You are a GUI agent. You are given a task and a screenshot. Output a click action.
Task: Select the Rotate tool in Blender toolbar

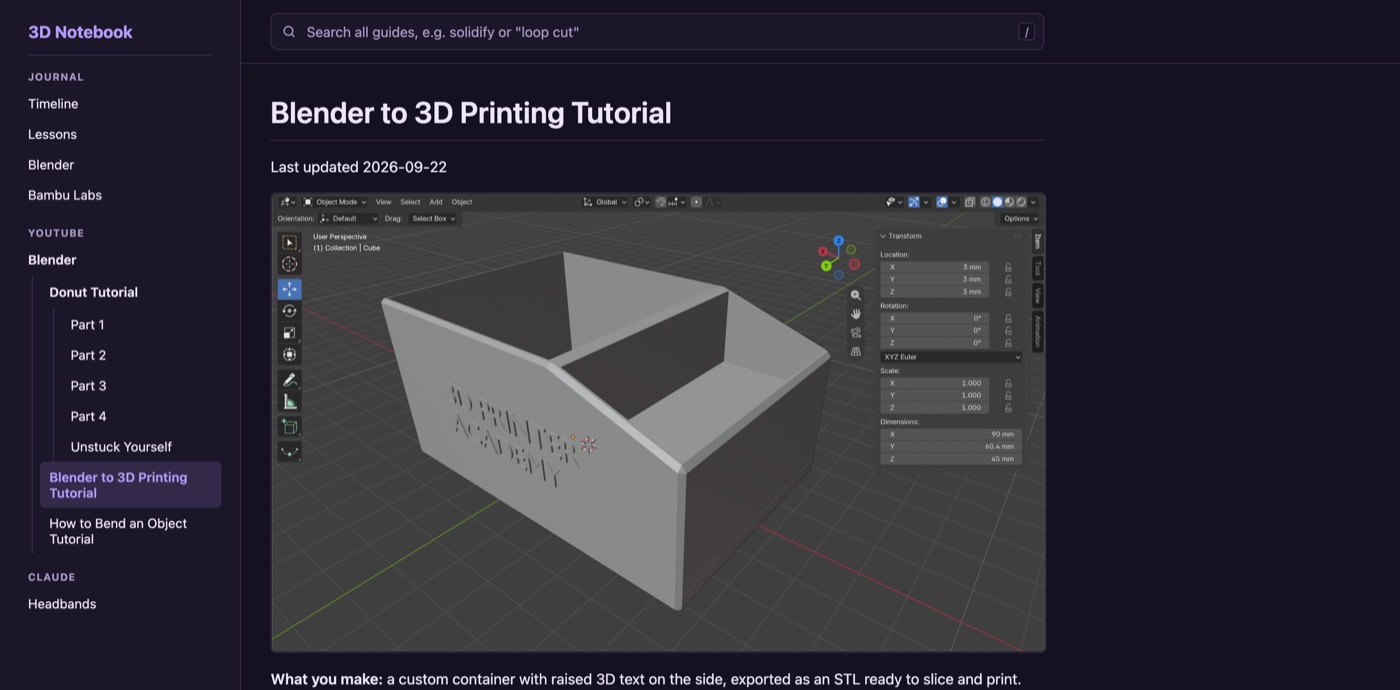289,311
